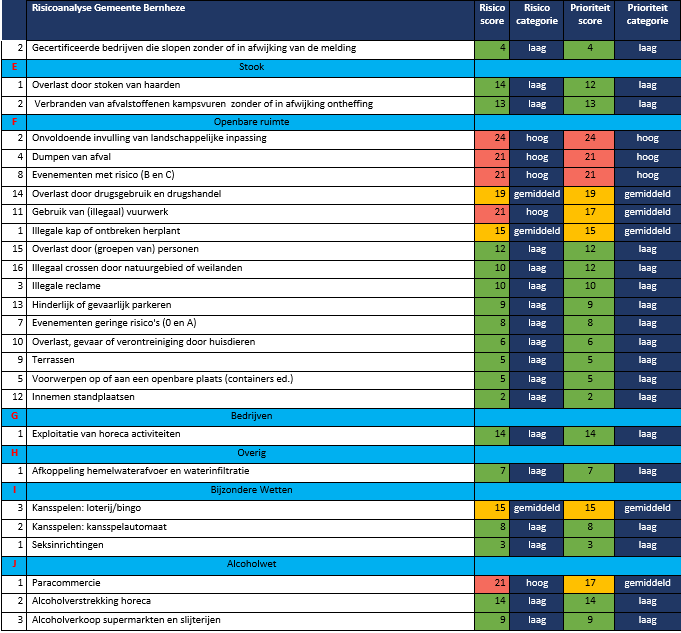Select the "Paracommercie" row label

tap(66, 582)
